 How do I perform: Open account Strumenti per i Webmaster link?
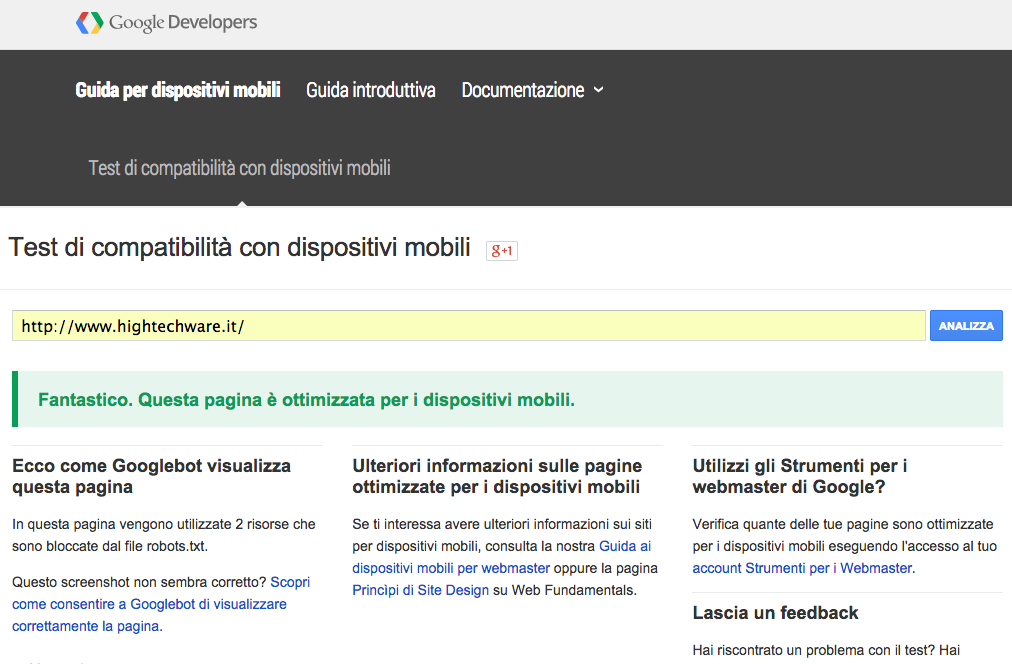[x=802, y=568]
